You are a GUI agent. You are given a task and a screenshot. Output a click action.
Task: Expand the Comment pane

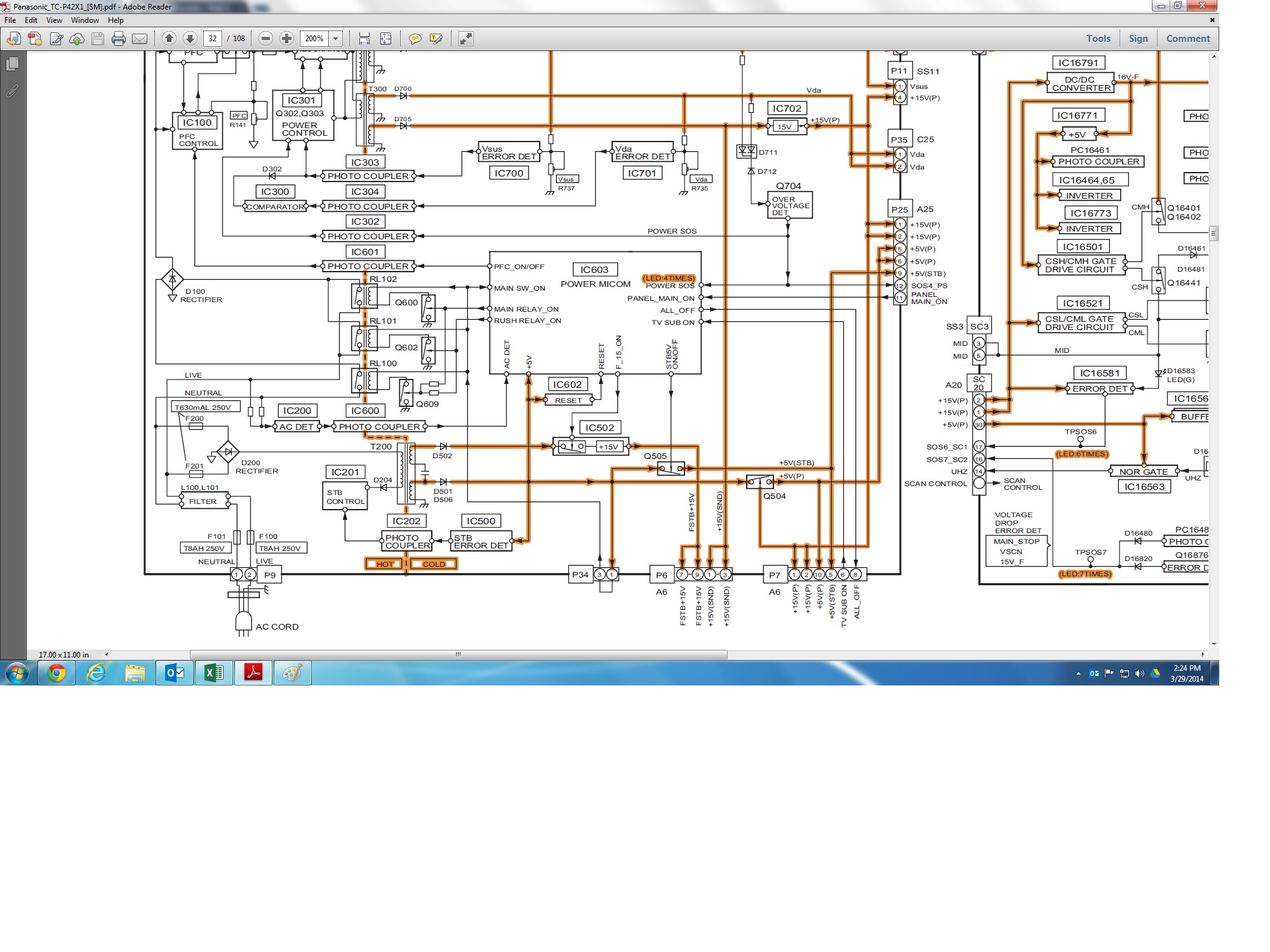click(x=1187, y=39)
